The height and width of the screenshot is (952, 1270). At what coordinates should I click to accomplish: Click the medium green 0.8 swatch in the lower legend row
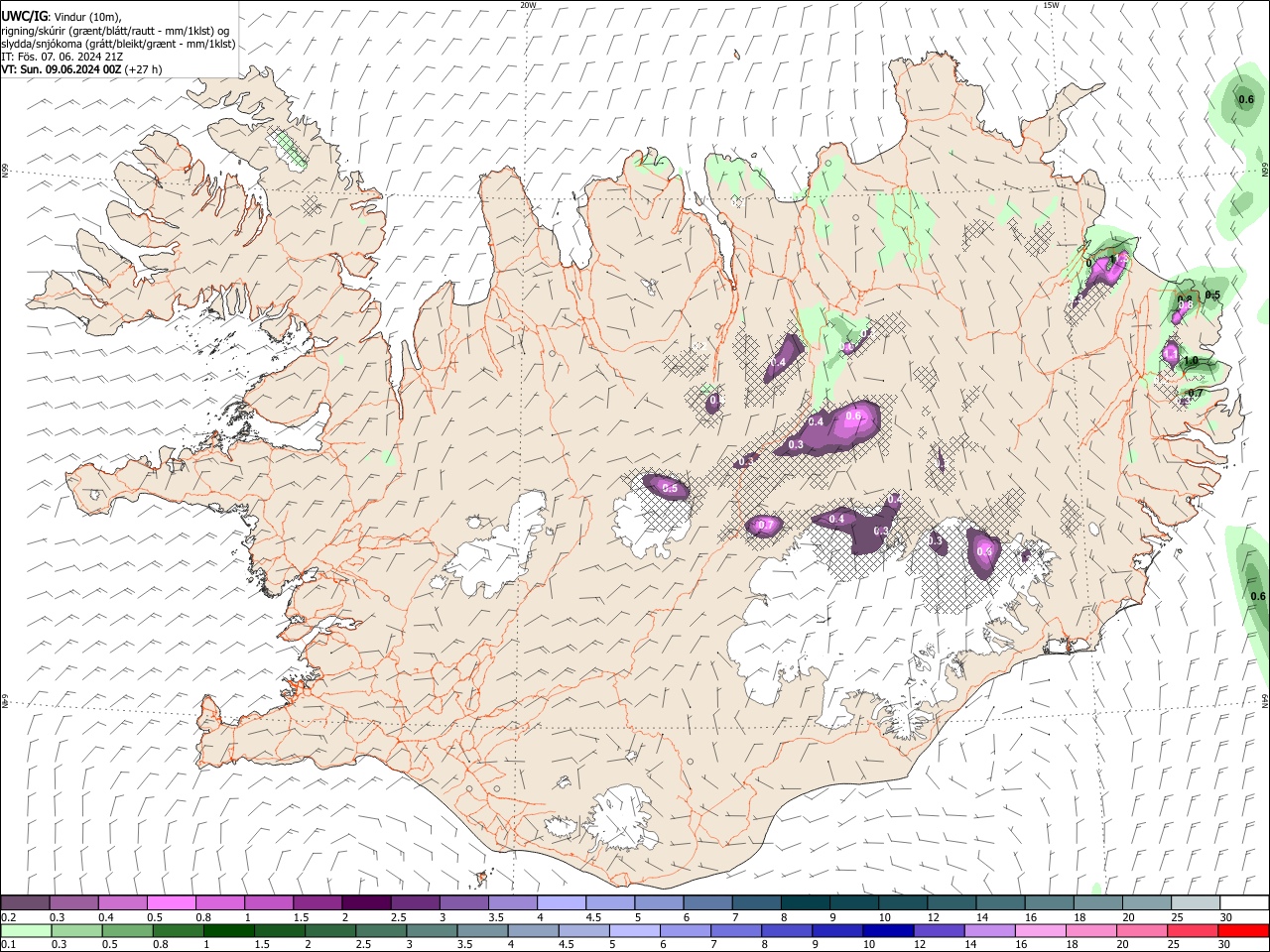tap(178, 931)
